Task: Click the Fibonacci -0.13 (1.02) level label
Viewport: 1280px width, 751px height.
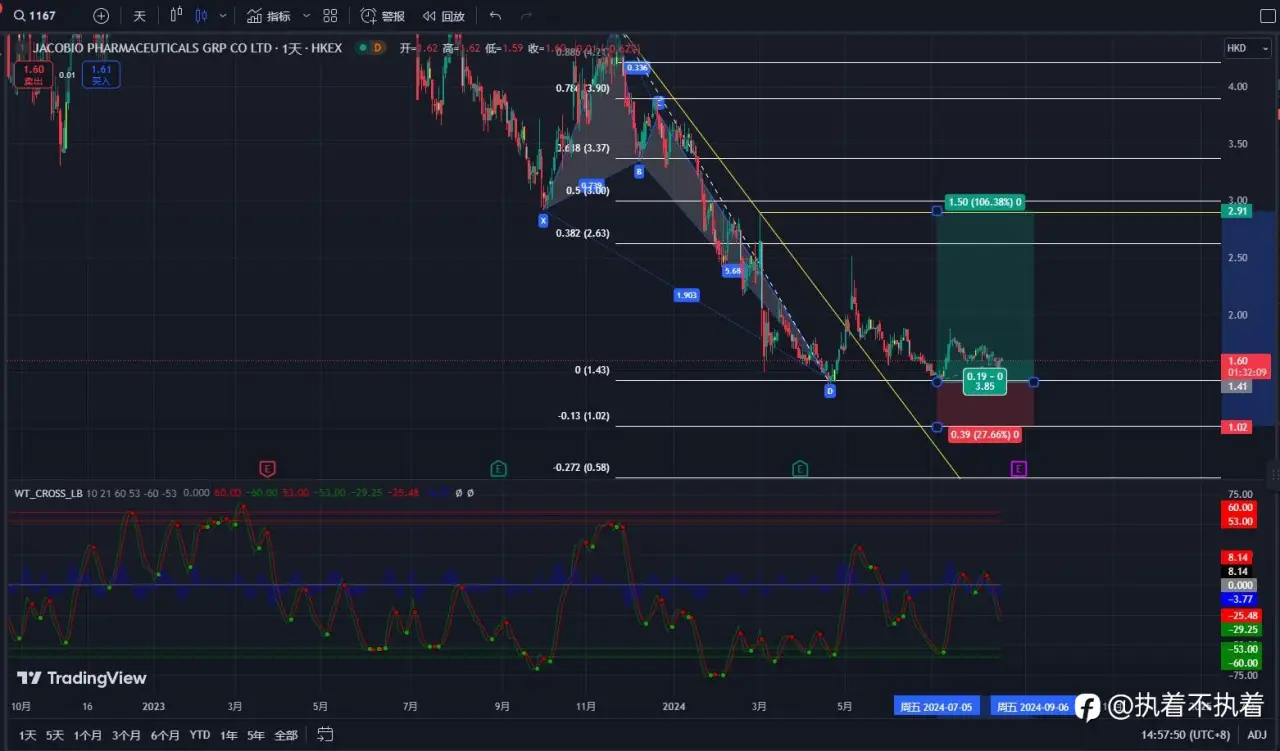Action: (585, 415)
